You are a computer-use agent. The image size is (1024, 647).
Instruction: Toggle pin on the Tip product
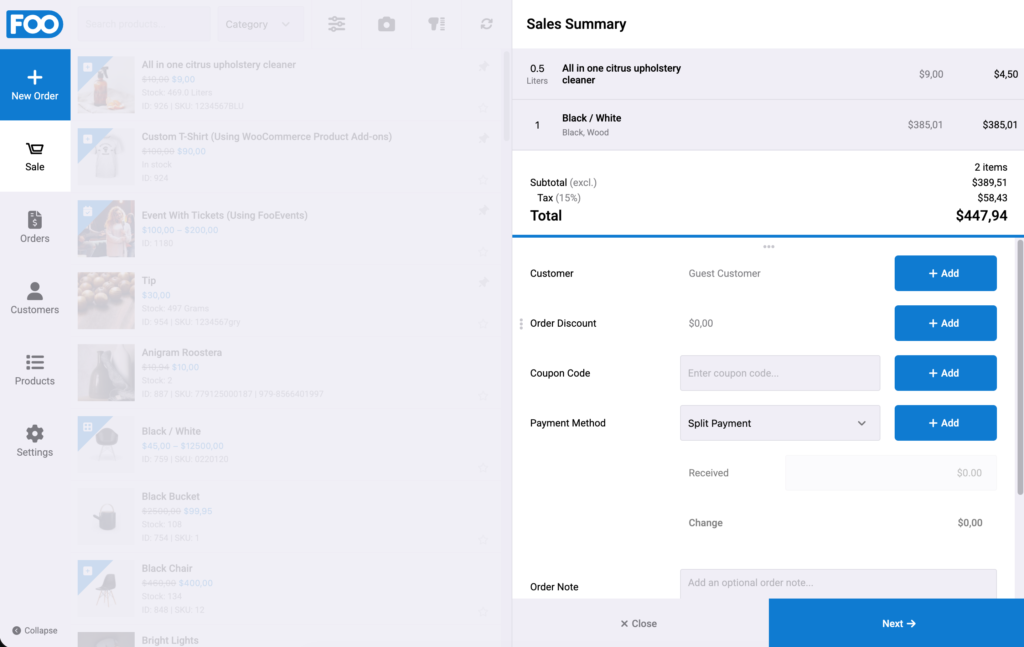point(483,282)
